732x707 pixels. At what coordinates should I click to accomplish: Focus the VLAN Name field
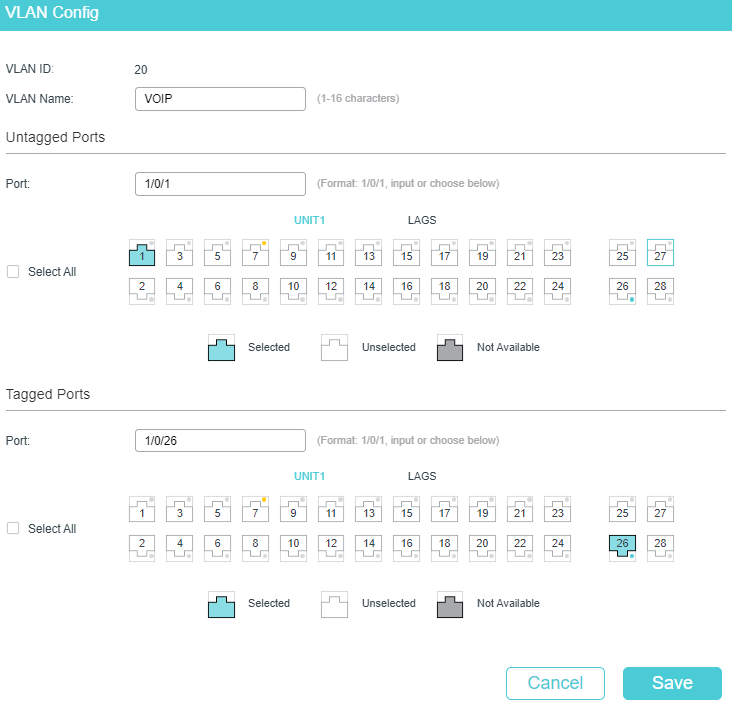[x=220, y=99]
